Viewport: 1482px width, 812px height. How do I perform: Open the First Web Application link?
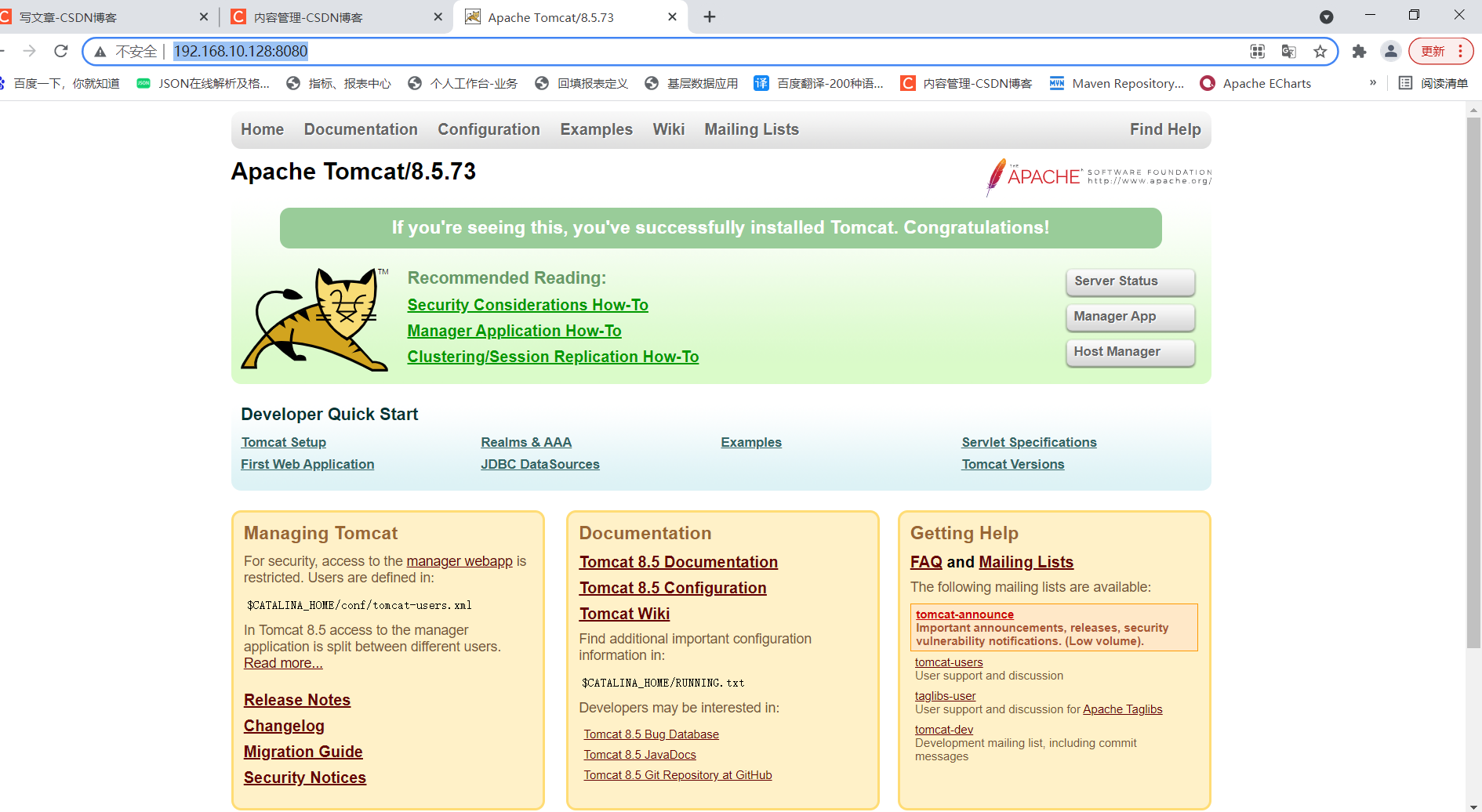307,464
